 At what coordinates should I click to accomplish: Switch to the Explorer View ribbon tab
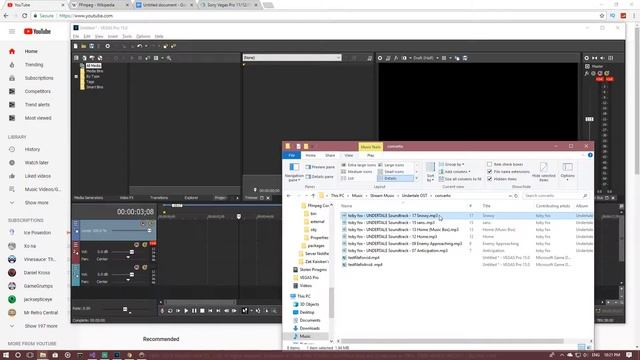(x=349, y=156)
